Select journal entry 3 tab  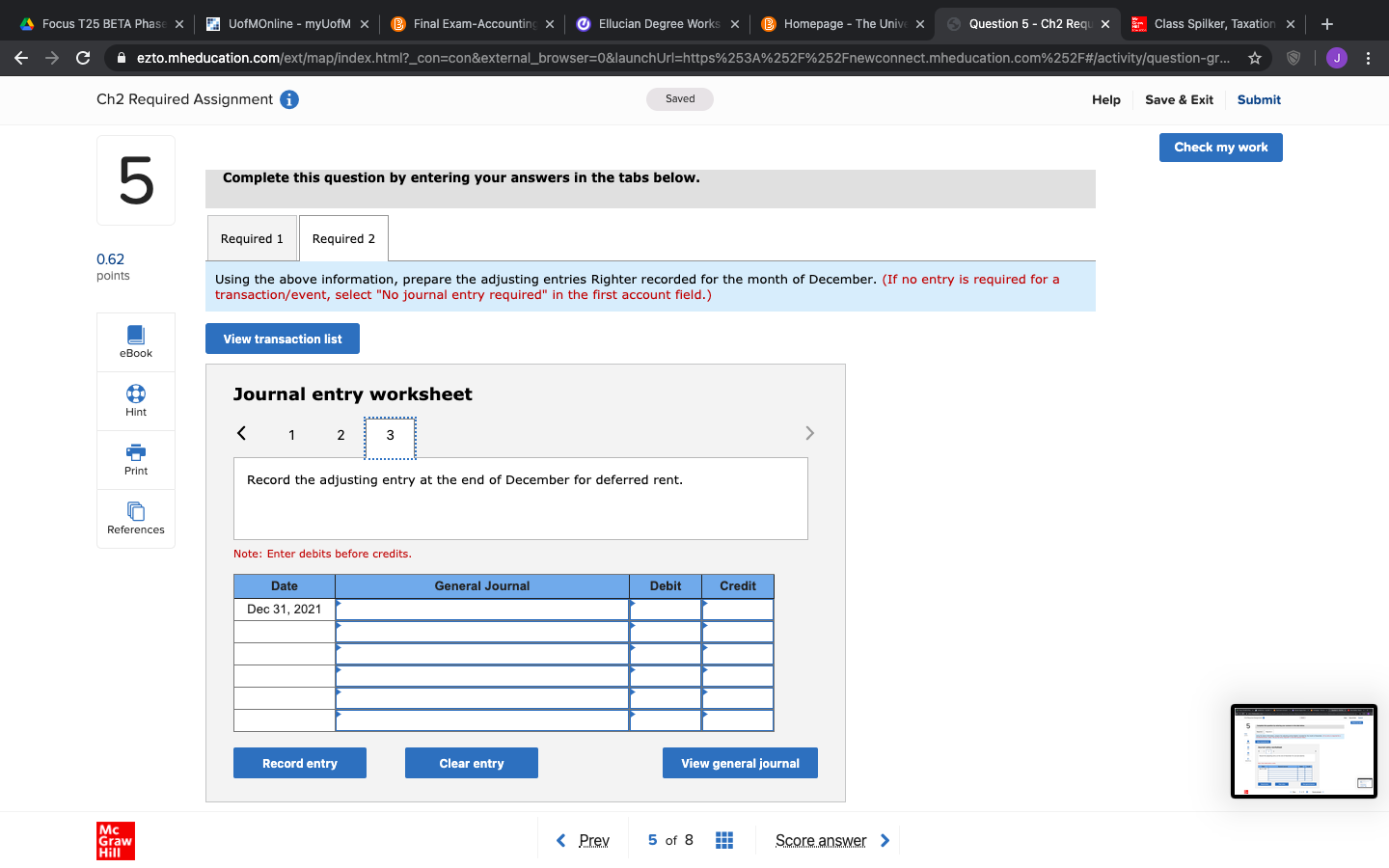(390, 438)
